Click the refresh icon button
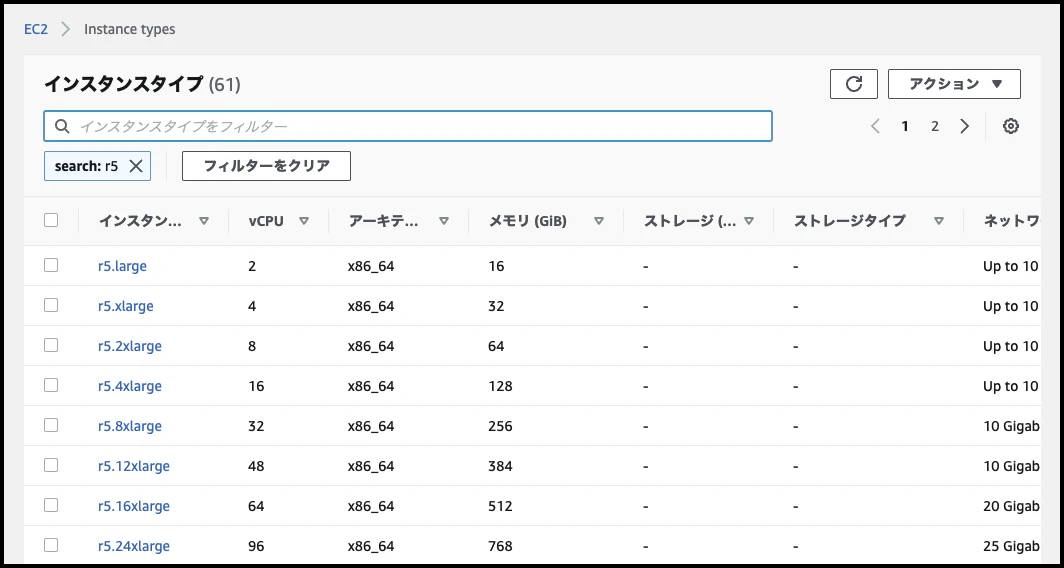 click(x=854, y=84)
